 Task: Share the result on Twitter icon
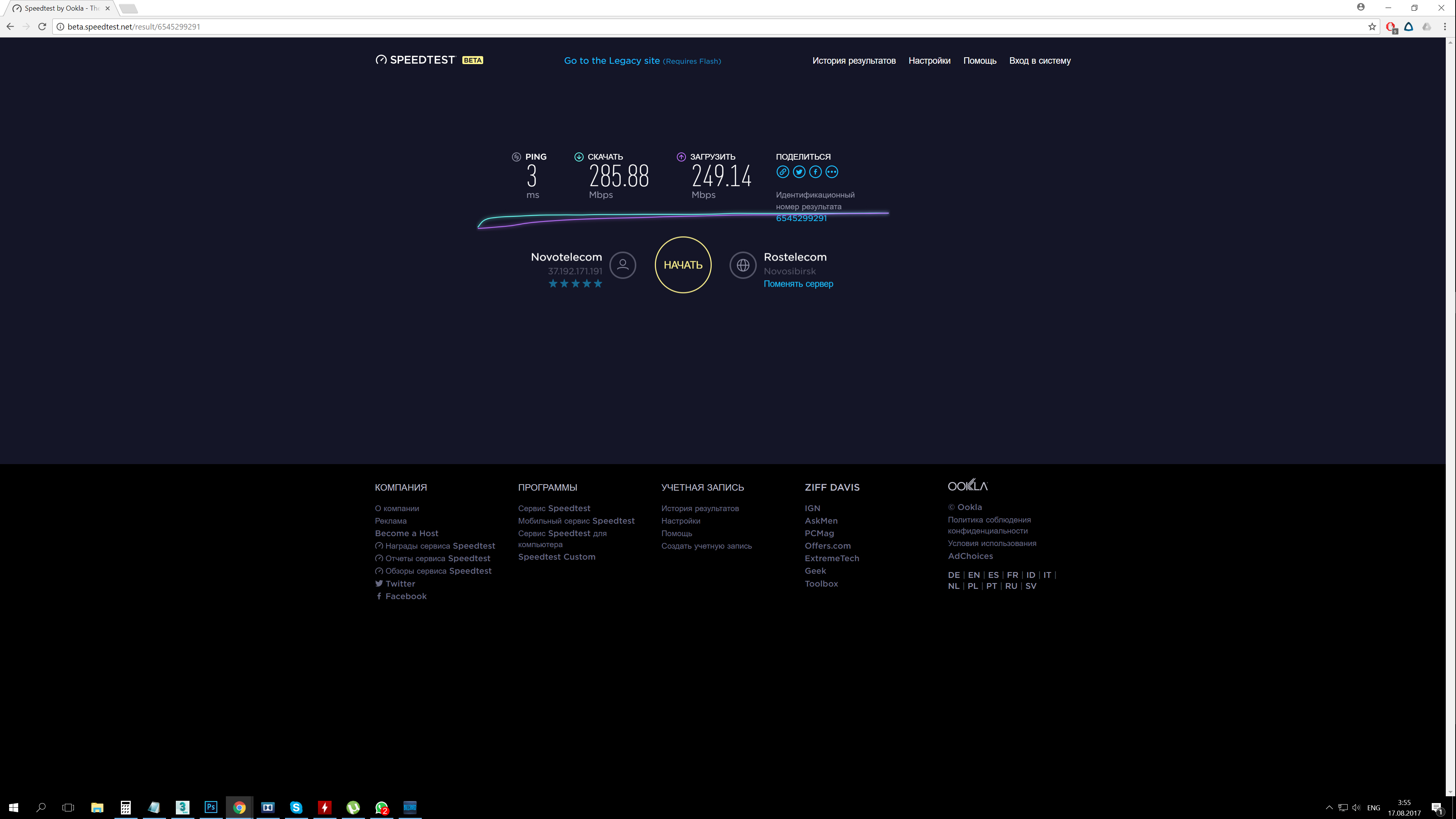(x=798, y=172)
